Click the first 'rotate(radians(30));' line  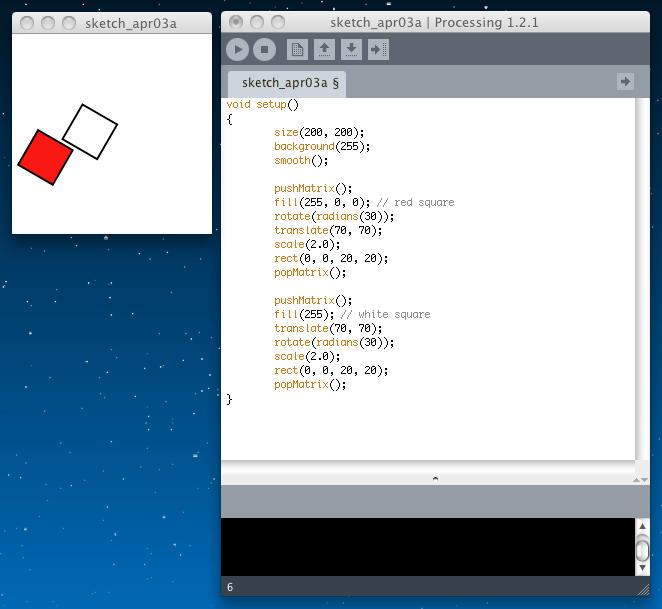pos(334,216)
